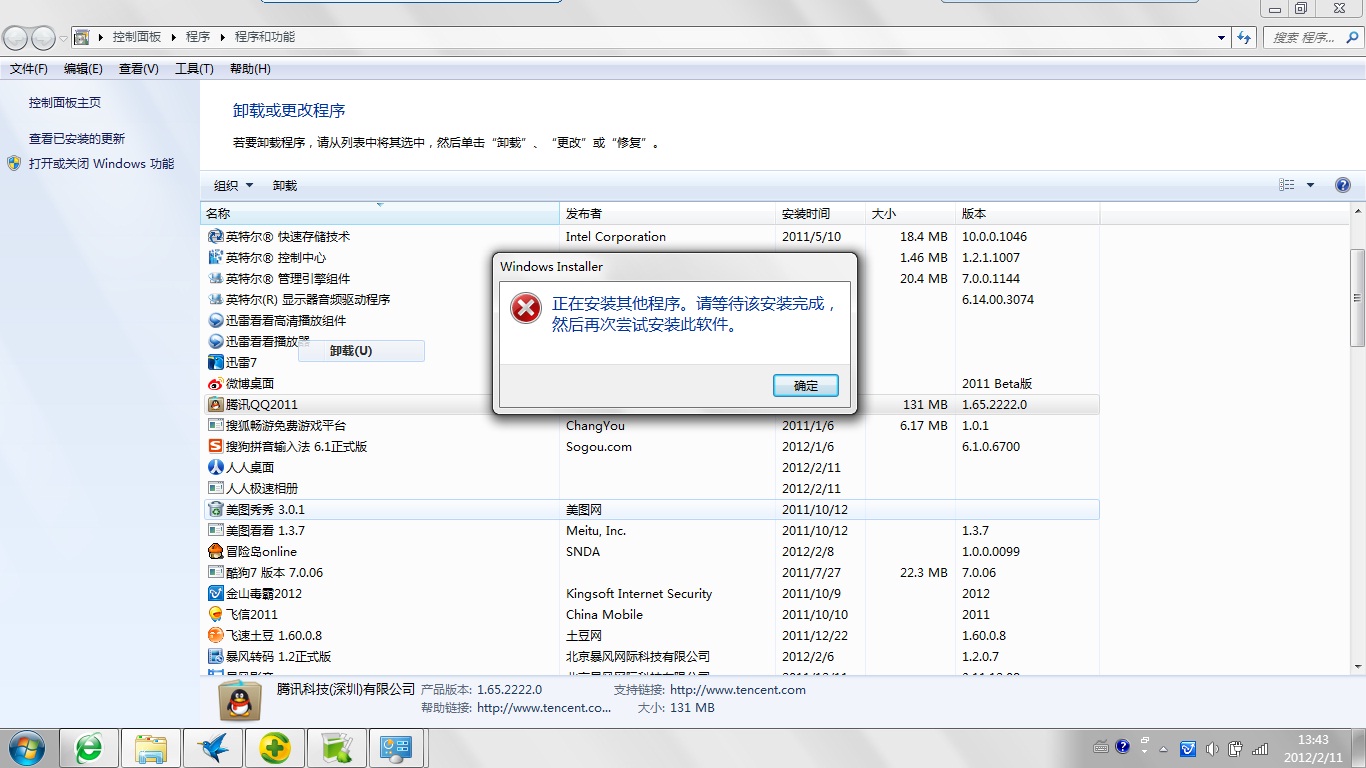The image size is (1366, 768).
Task: Click the forward navigation arrow
Action: (43, 38)
